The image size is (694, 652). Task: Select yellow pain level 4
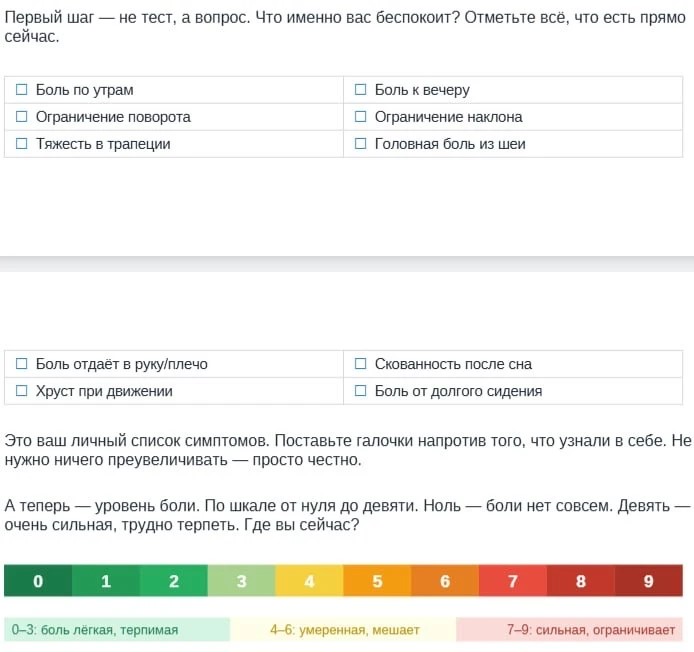(309, 580)
